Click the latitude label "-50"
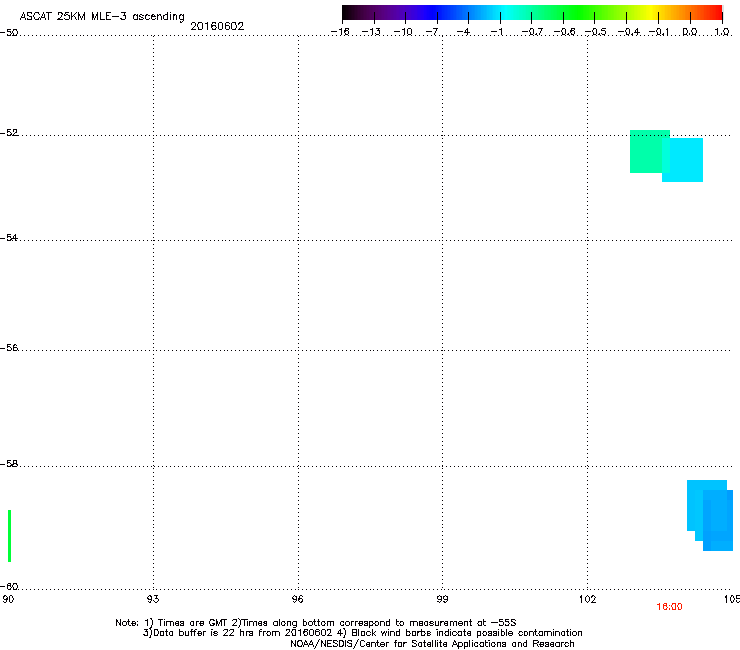This screenshot has height=650, width=740. click(x=9, y=33)
